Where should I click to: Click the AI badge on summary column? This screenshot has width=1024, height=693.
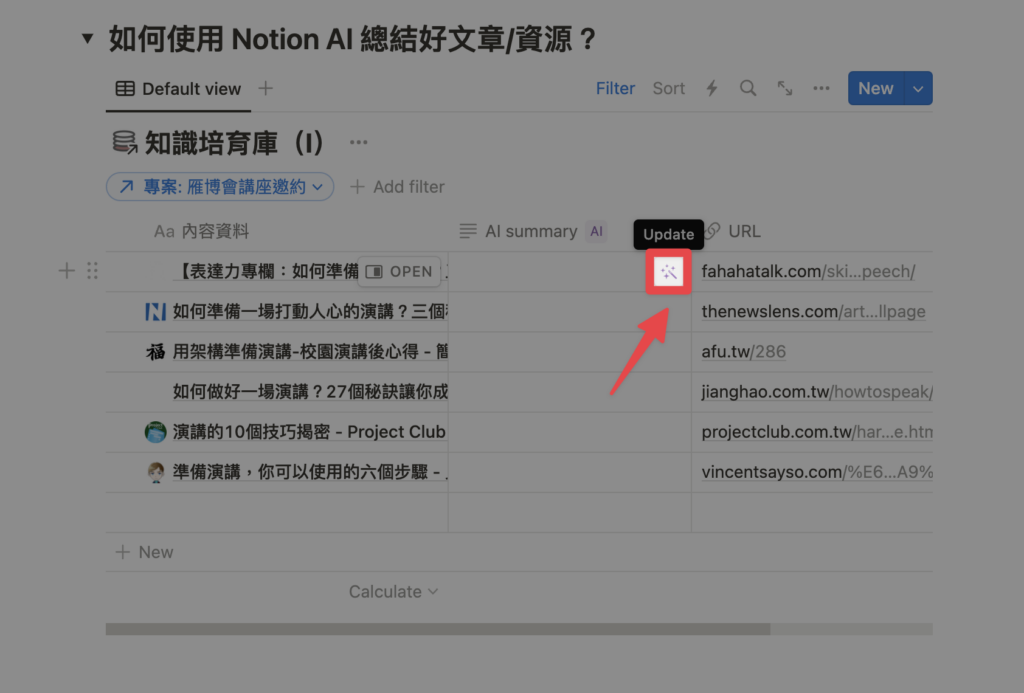596,231
